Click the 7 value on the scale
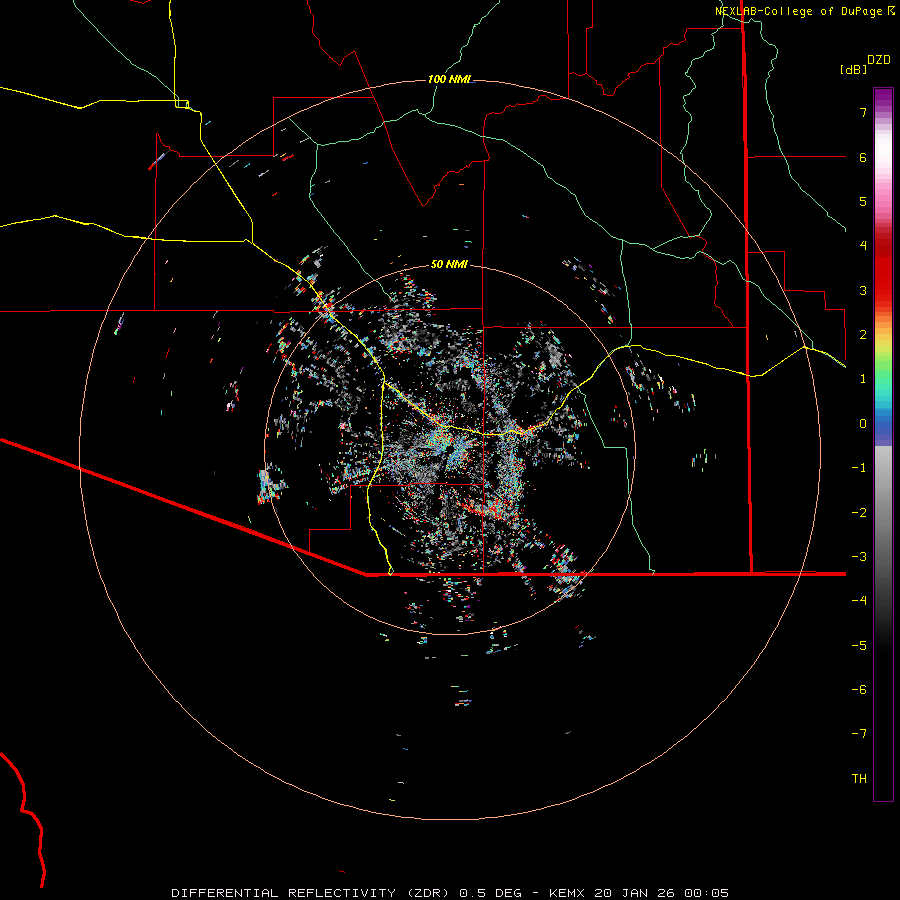900x900 pixels. (862, 113)
